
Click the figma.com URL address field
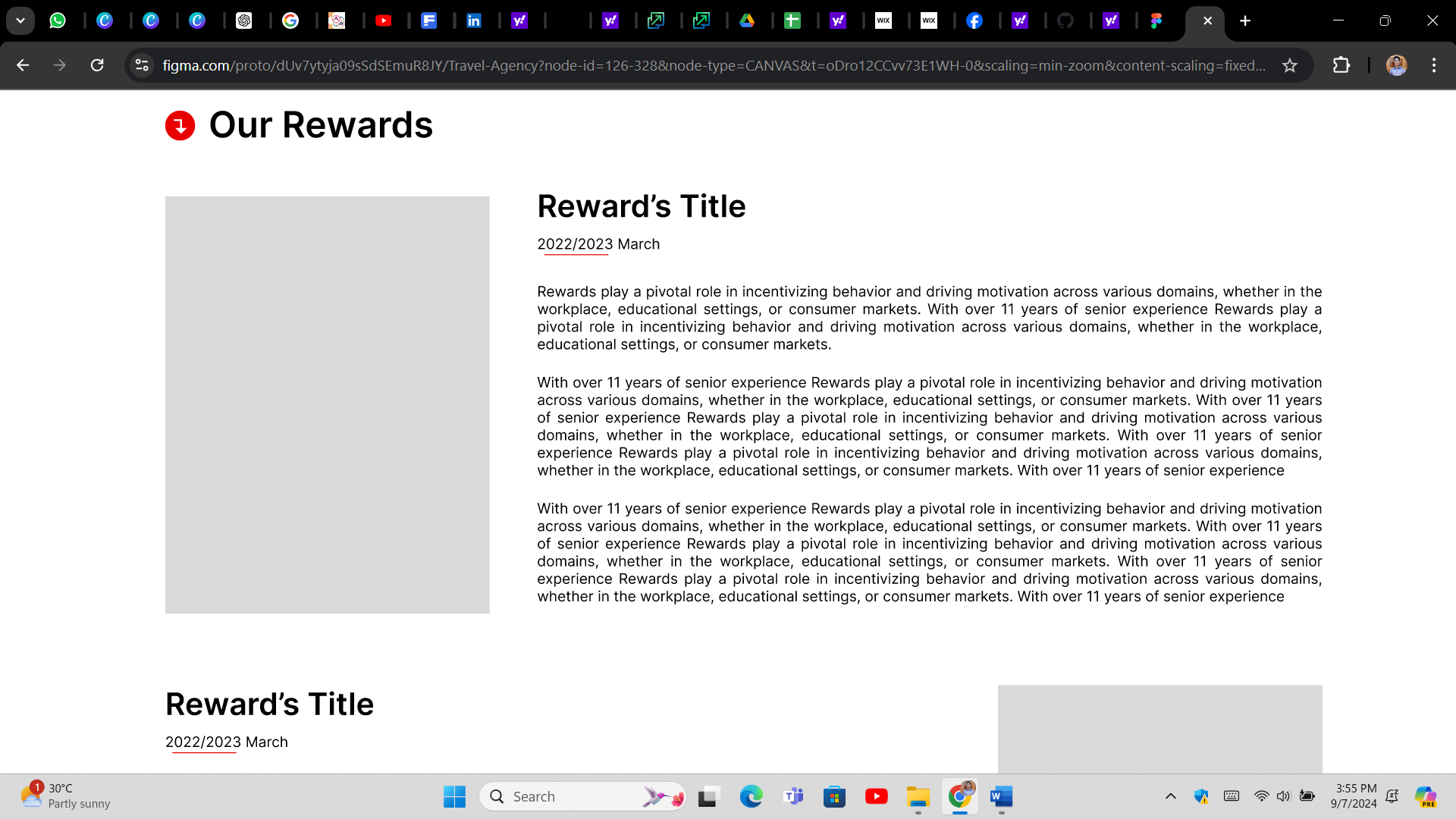pyautogui.click(x=713, y=65)
